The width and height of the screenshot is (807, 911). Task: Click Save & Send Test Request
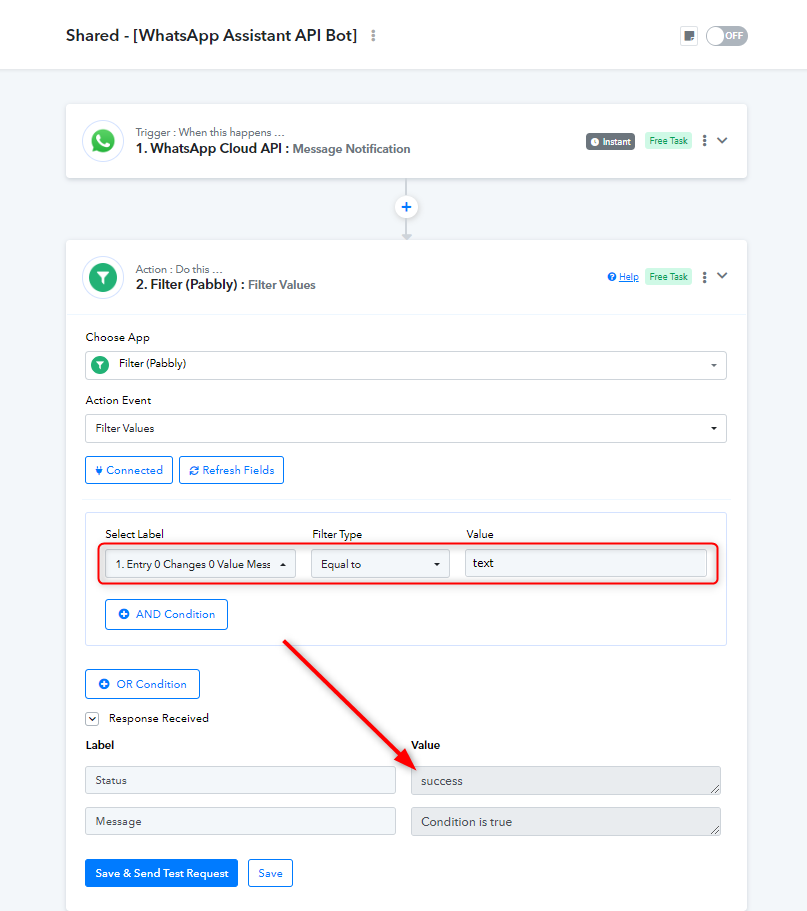[162, 873]
